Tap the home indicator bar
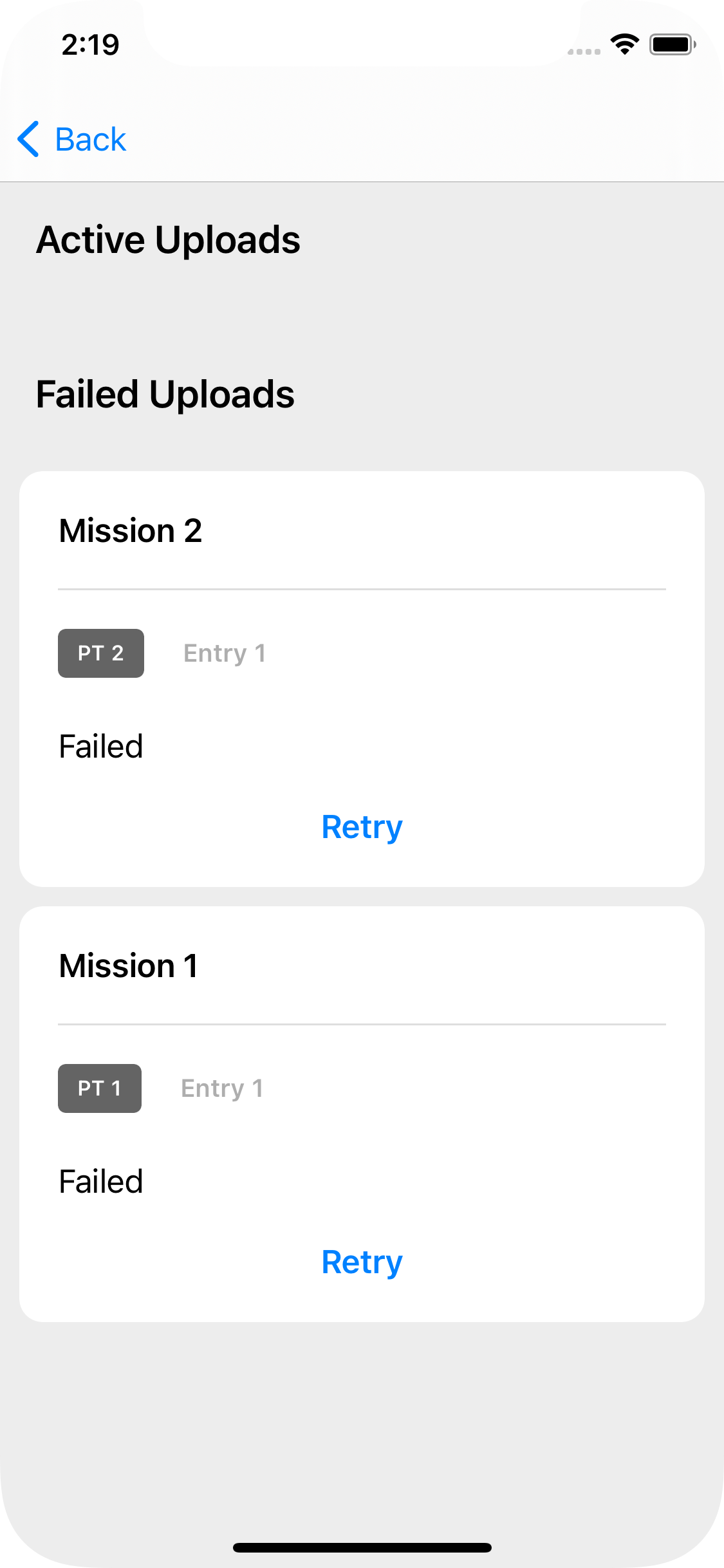Screen dimensions: 724x1568 point(362,1547)
